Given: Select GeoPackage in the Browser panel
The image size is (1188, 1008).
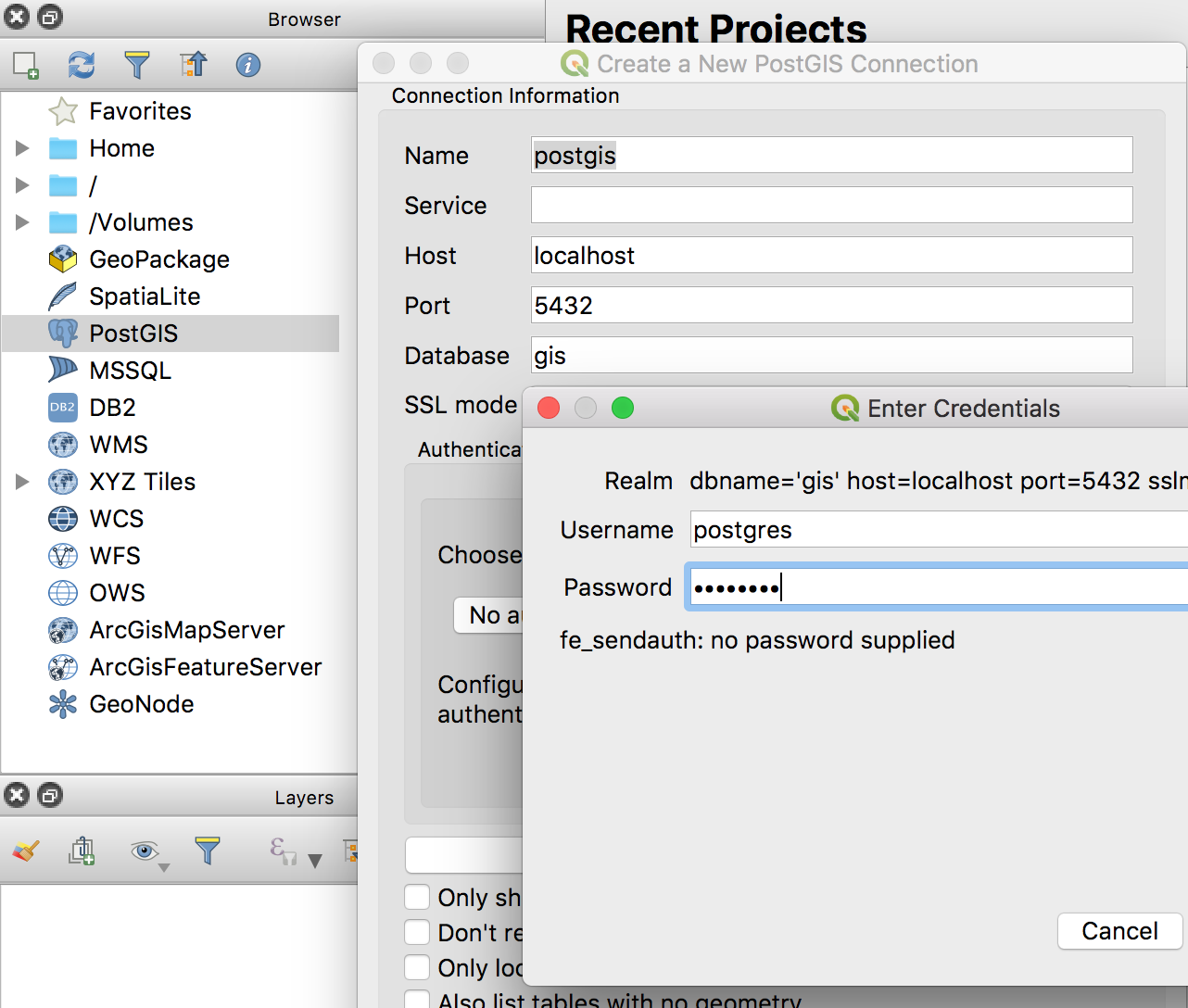Looking at the screenshot, I should tap(158, 259).
